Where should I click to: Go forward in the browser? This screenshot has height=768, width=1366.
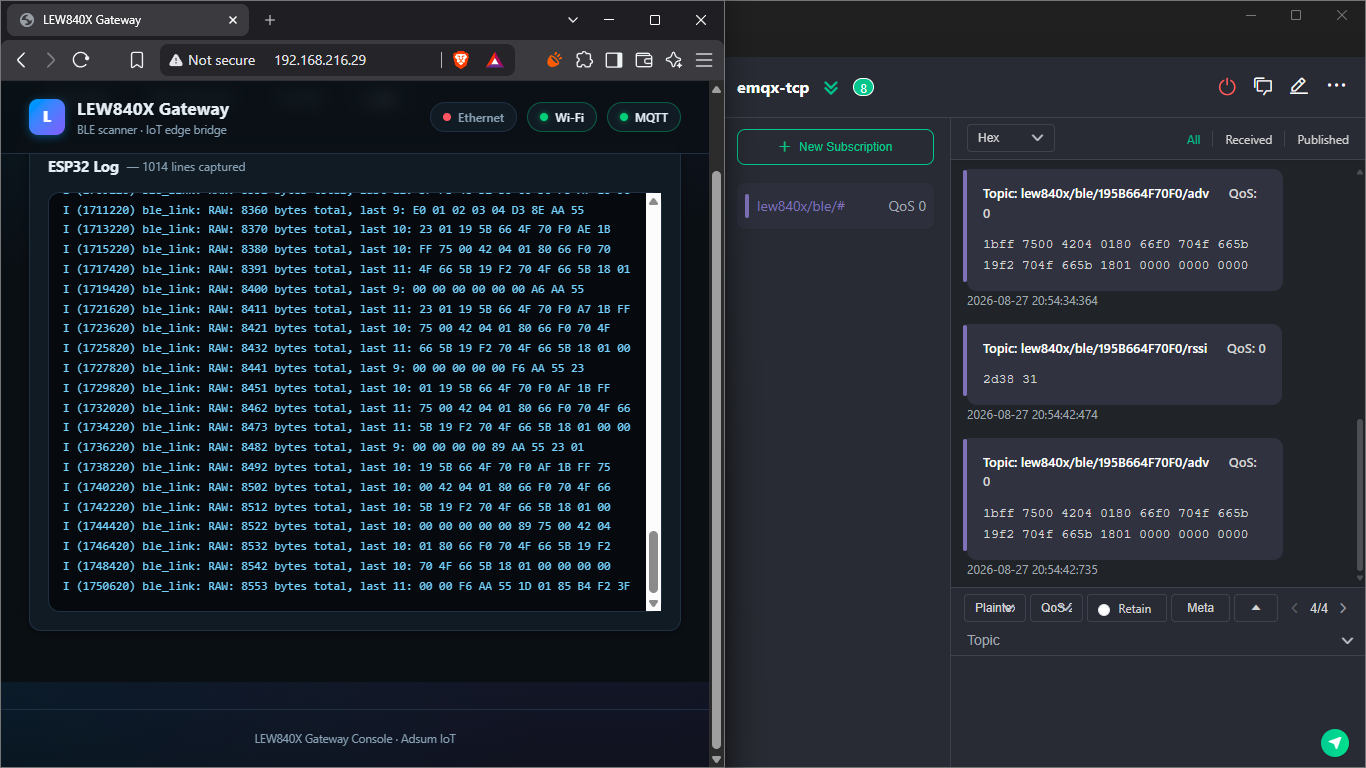[51, 60]
